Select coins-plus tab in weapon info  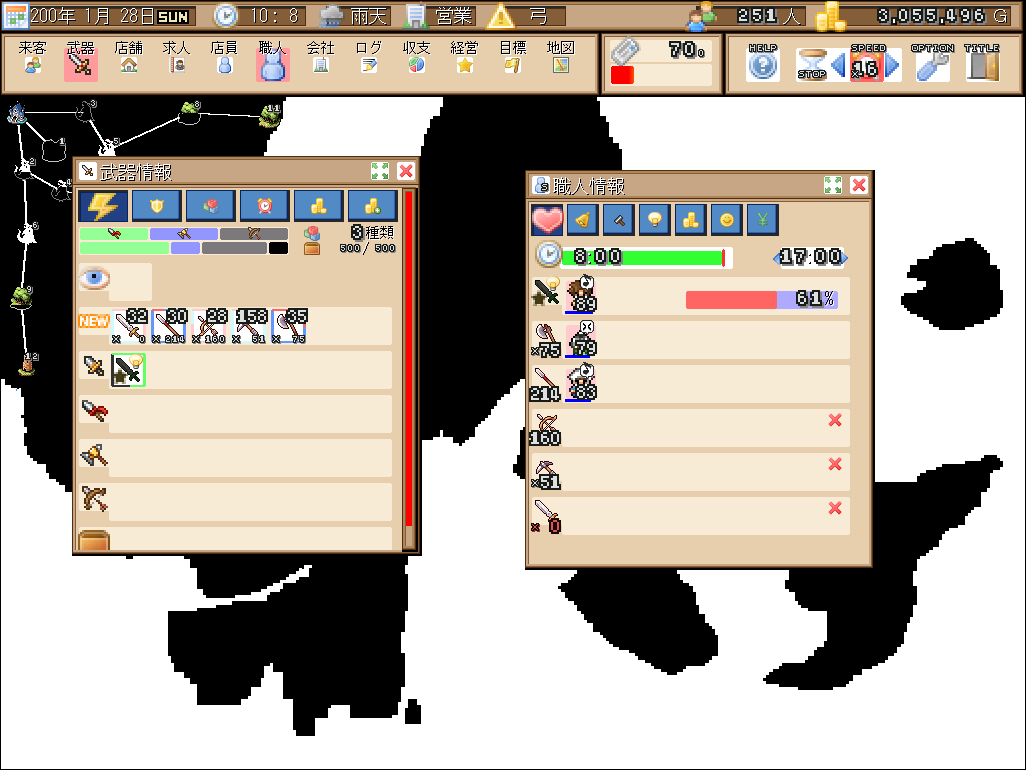(x=372, y=207)
